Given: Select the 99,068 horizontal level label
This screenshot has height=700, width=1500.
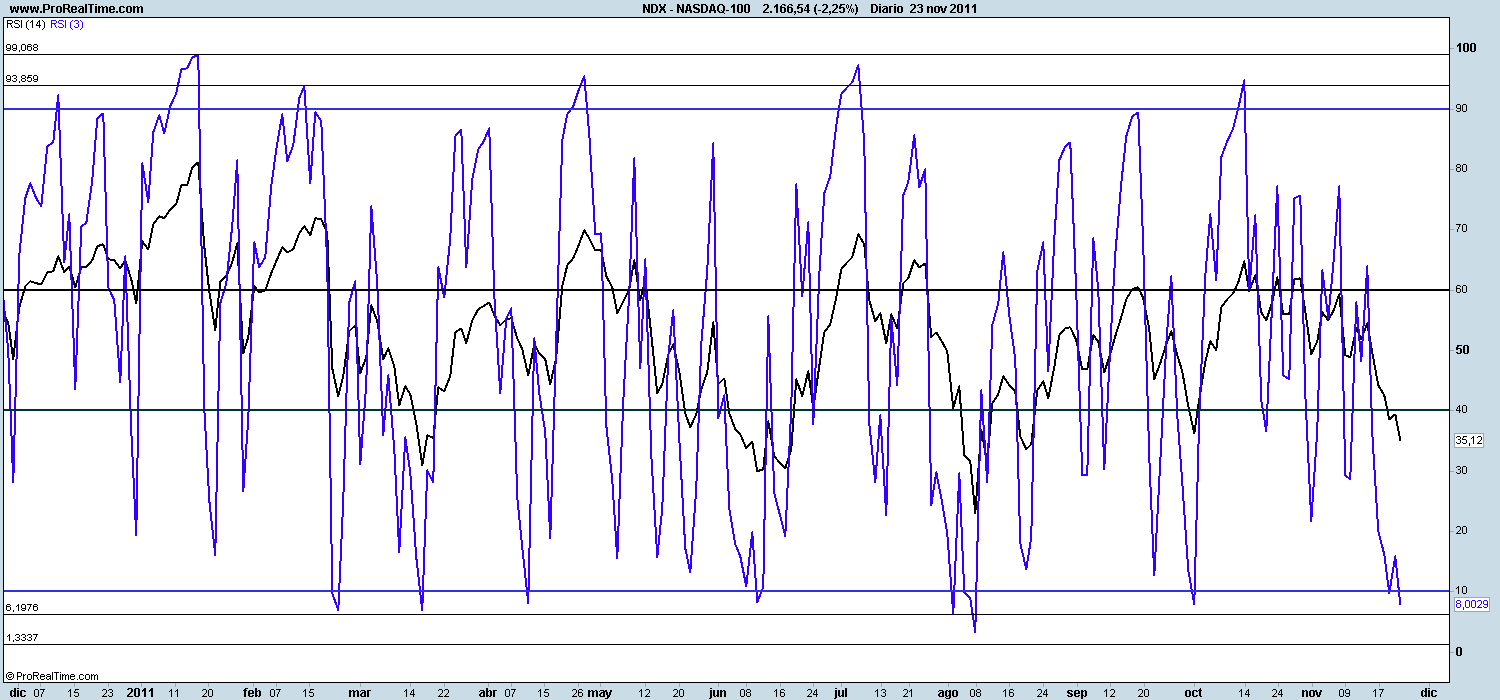Looking at the screenshot, I should pos(21,47).
